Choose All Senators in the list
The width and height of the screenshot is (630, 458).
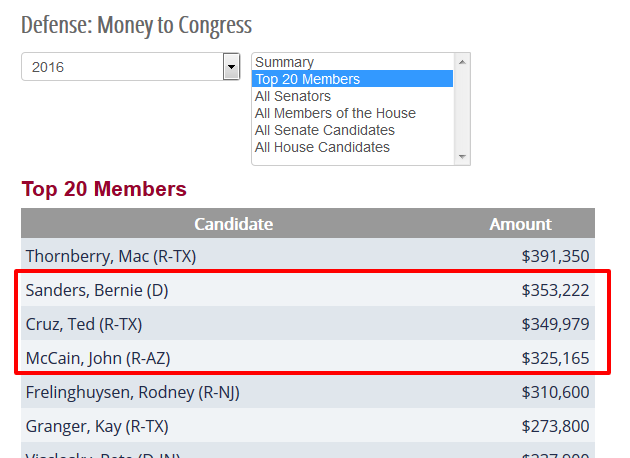[293, 96]
